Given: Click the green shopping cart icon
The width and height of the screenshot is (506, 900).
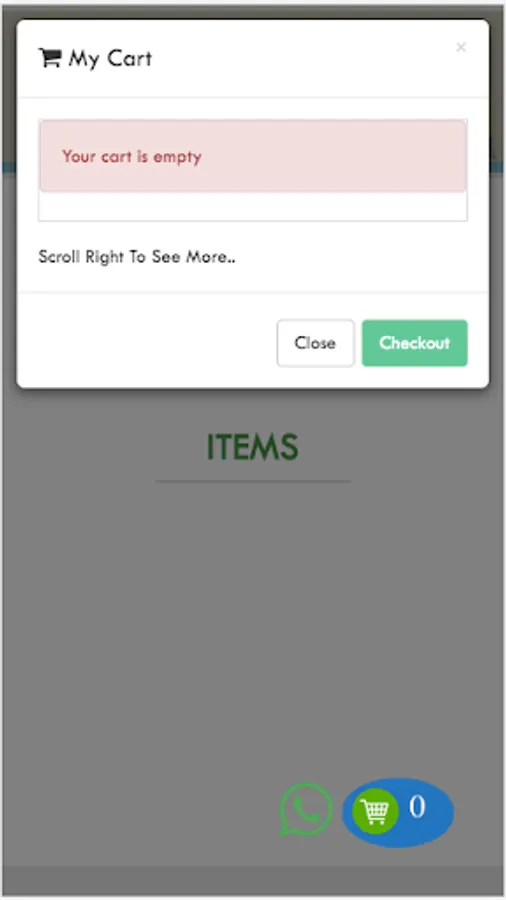Looking at the screenshot, I should [375, 812].
